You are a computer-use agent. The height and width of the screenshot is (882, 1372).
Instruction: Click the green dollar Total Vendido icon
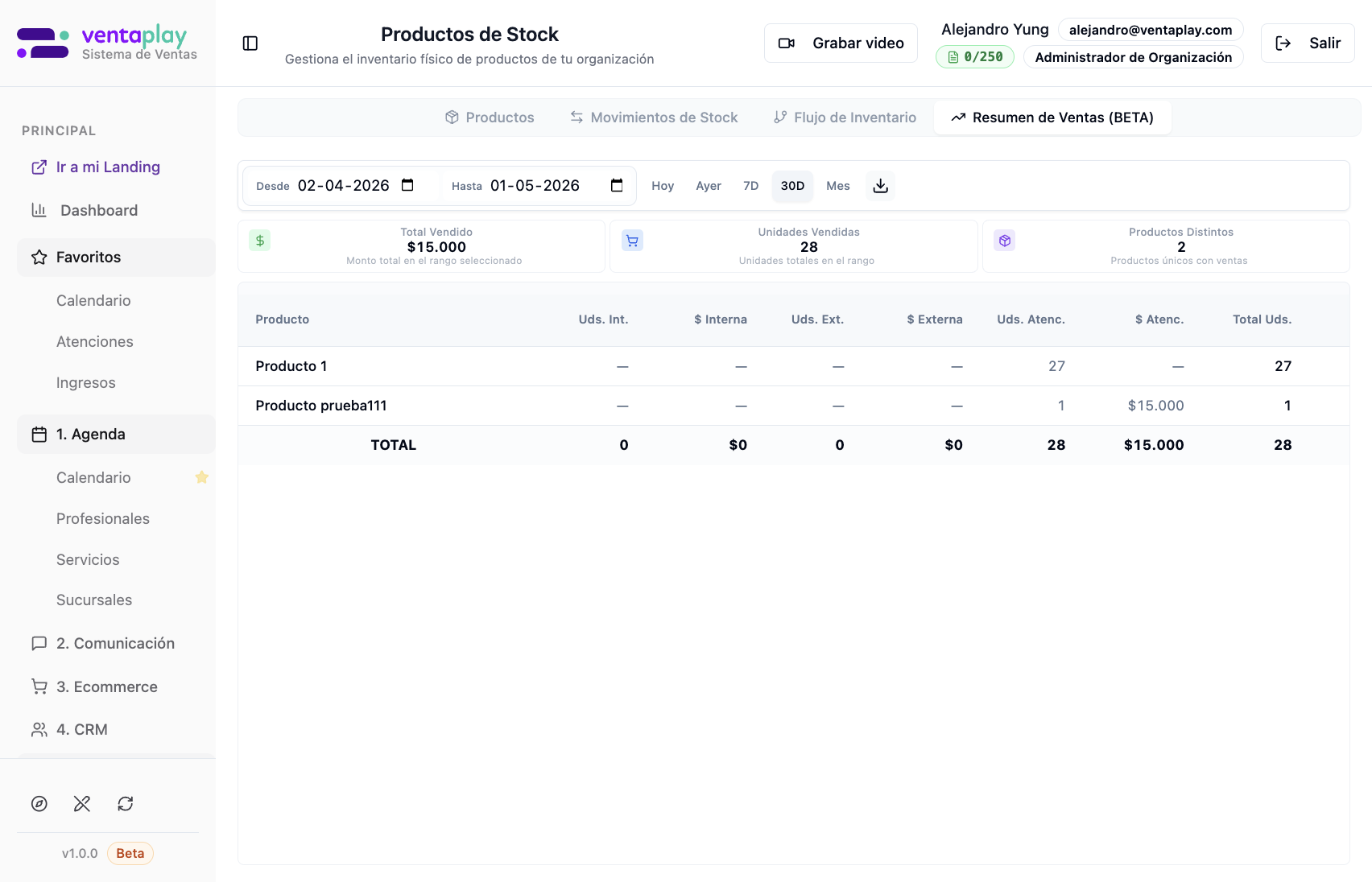[x=260, y=241]
